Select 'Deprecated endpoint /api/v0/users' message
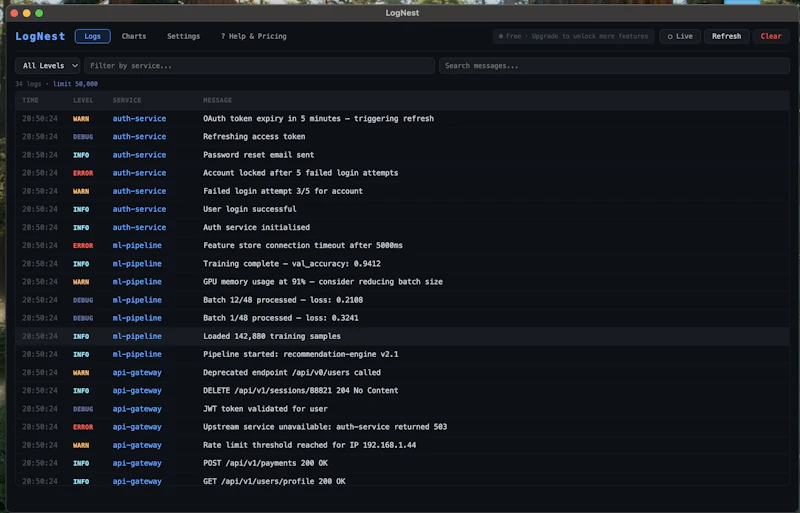Screen dimensions: 800x513 (292, 372)
